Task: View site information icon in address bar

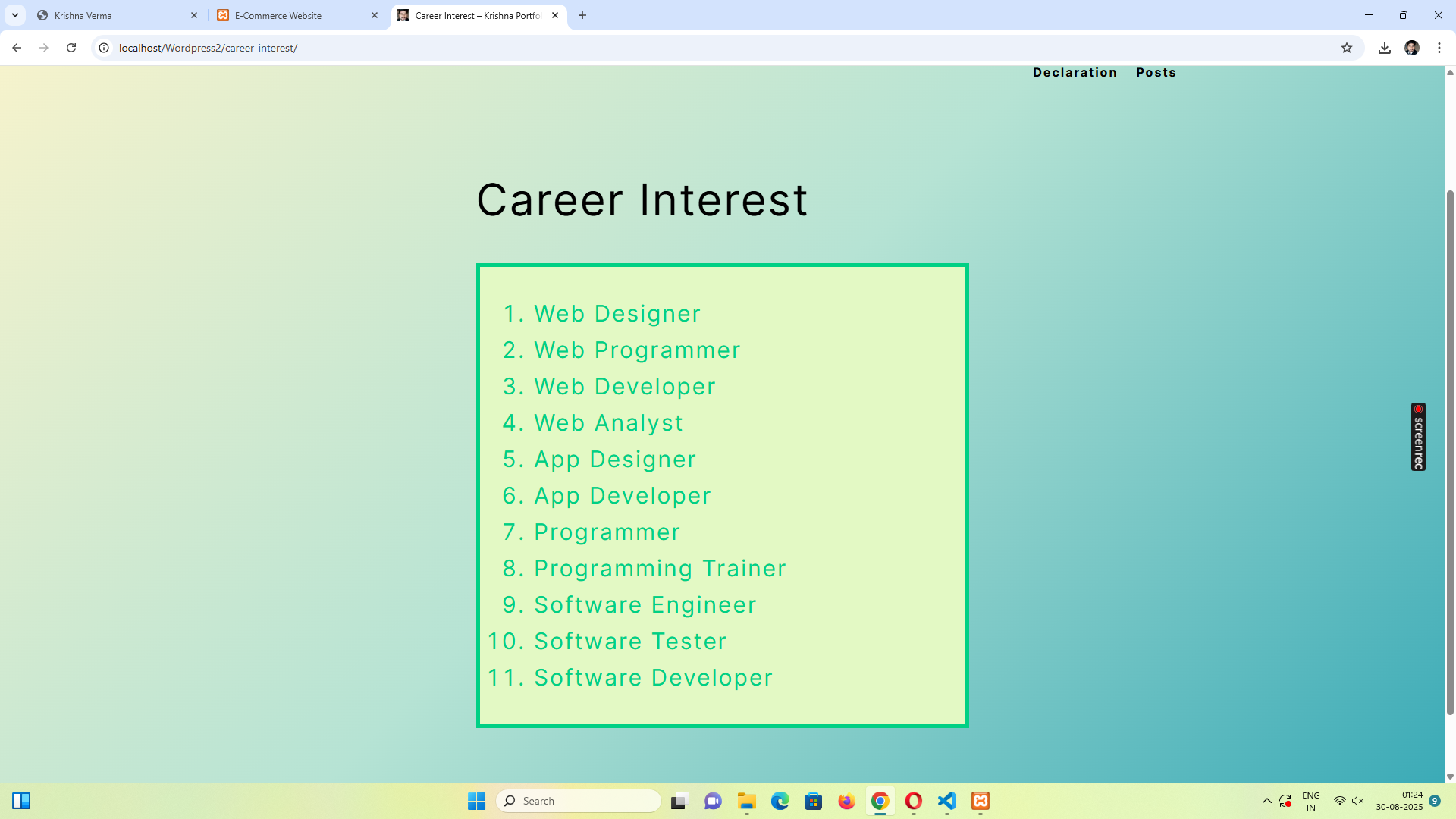Action: [104, 48]
